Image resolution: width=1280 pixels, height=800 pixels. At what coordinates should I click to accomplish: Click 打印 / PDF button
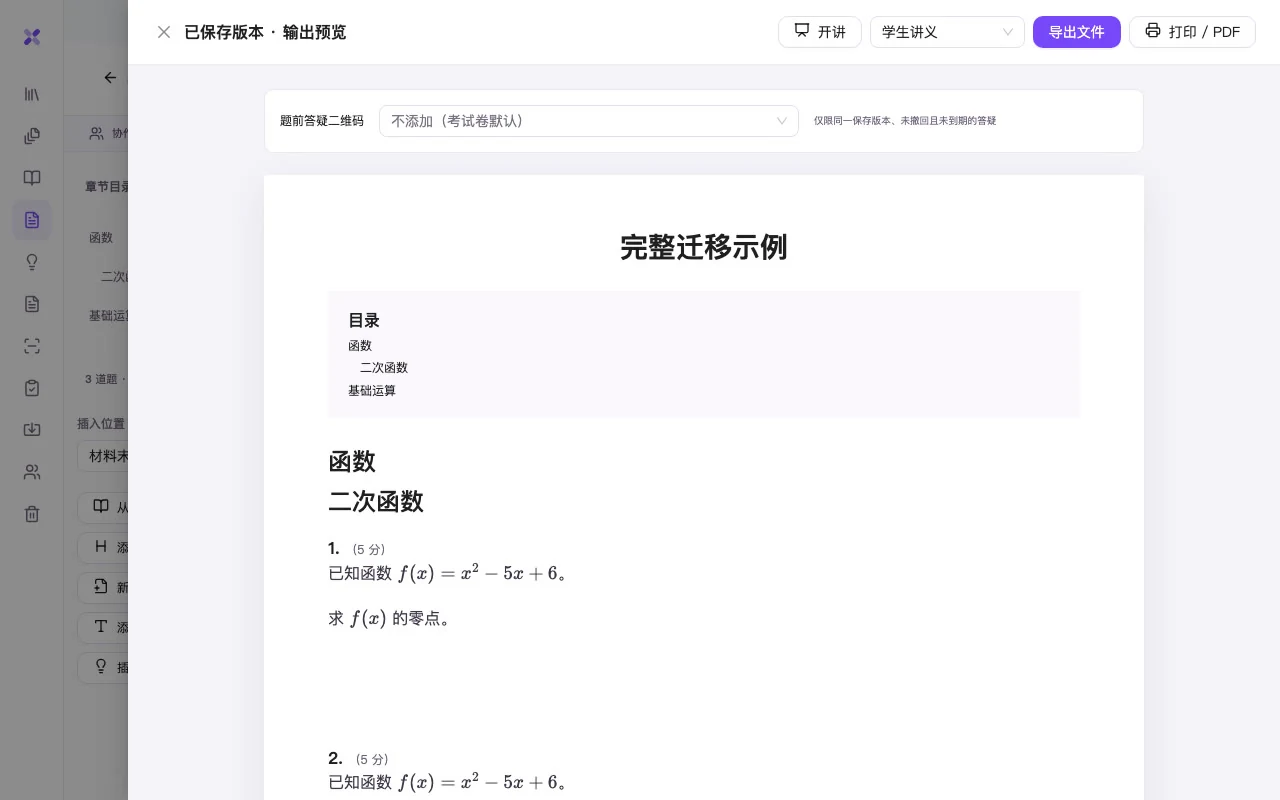[1192, 32]
